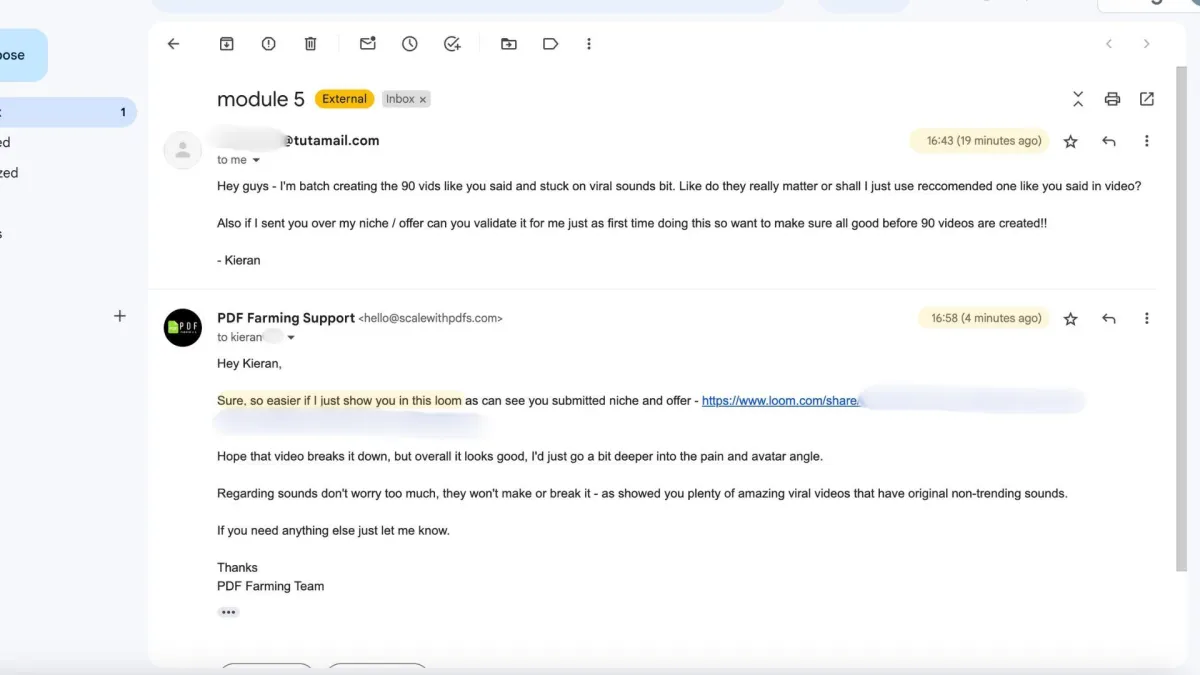
Task: Delete the conversation with the trash icon
Action: click(310, 44)
